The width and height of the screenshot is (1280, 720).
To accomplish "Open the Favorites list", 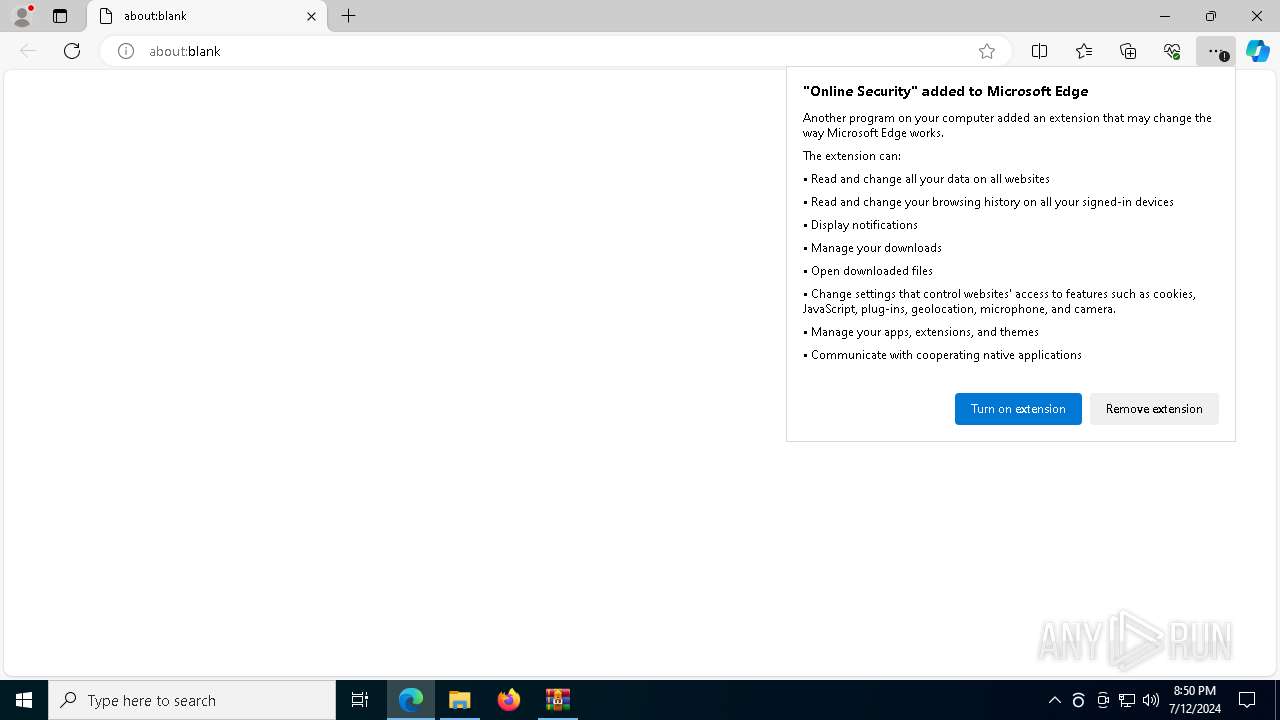I will point(1084,51).
